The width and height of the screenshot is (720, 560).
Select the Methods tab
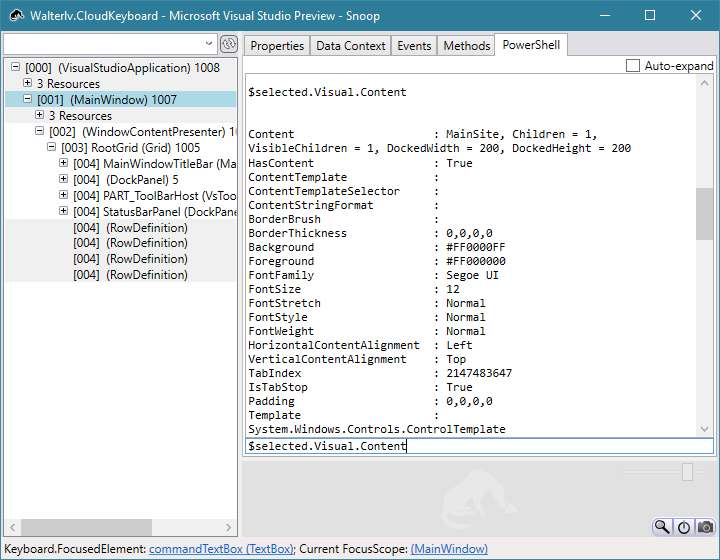467,46
